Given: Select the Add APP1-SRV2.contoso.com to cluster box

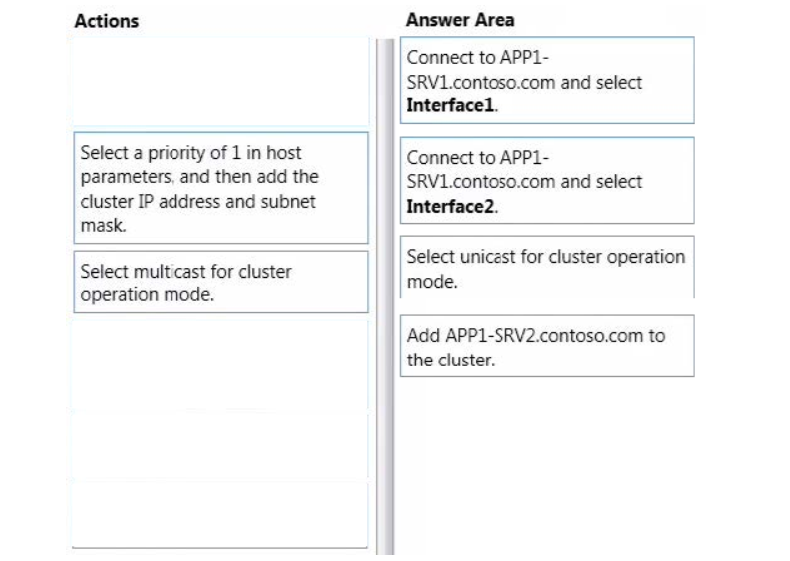Looking at the screenshot, I should click(x=547, y=346).
